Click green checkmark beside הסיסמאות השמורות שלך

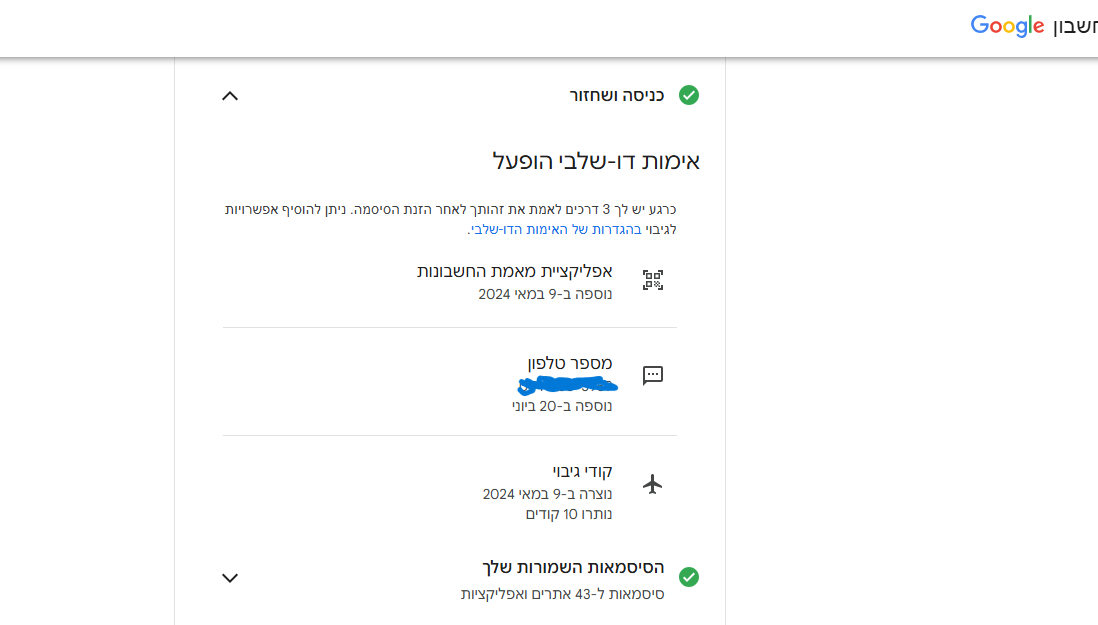pyautogui.click(x=689, y=577)
